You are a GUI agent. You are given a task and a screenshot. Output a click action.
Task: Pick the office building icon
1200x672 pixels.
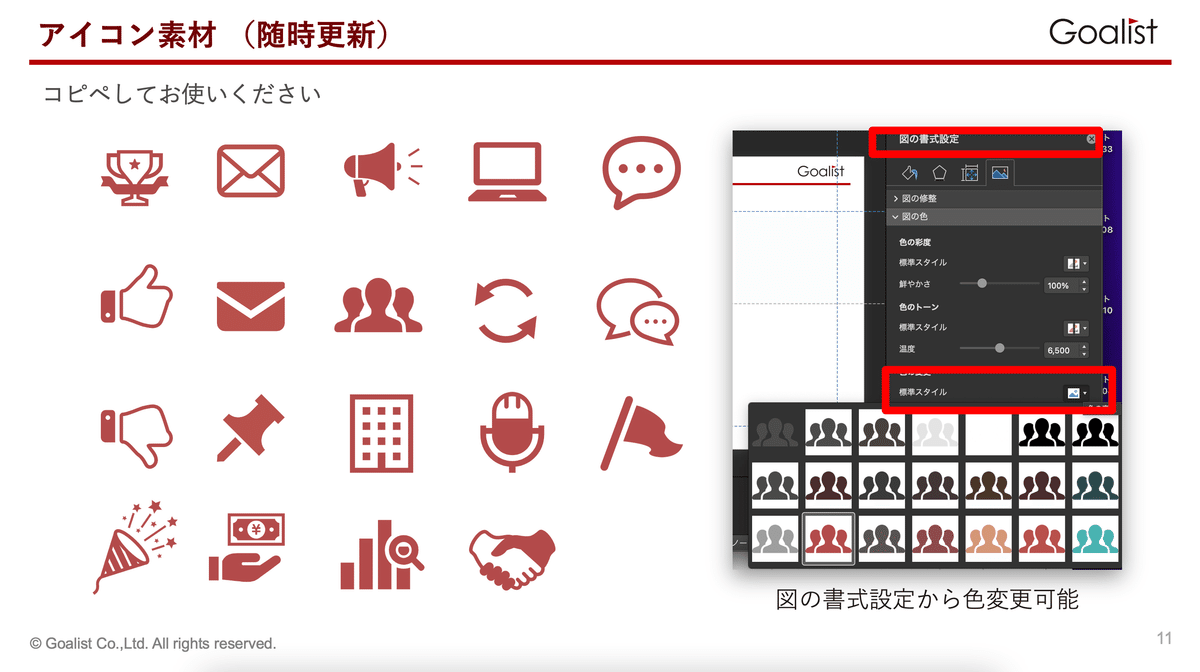tap(381, 433)
